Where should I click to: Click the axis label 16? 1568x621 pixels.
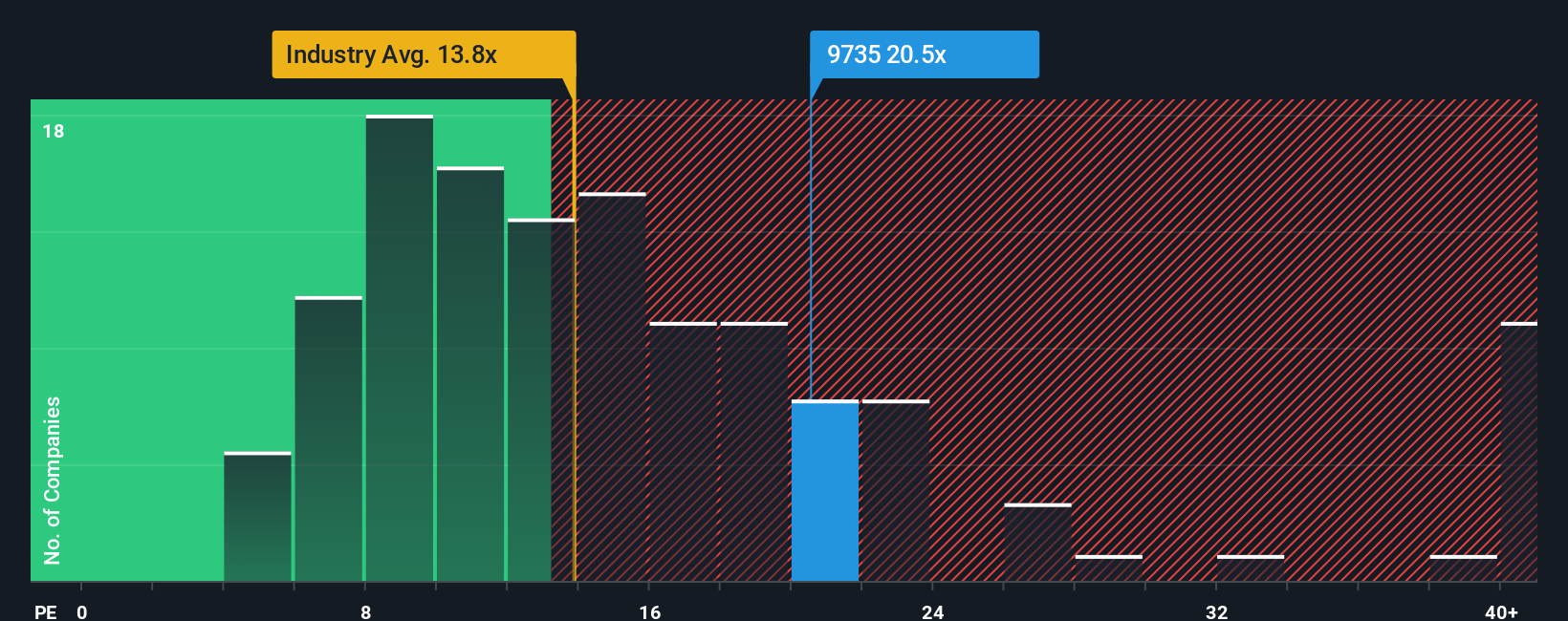click(650, 611)
